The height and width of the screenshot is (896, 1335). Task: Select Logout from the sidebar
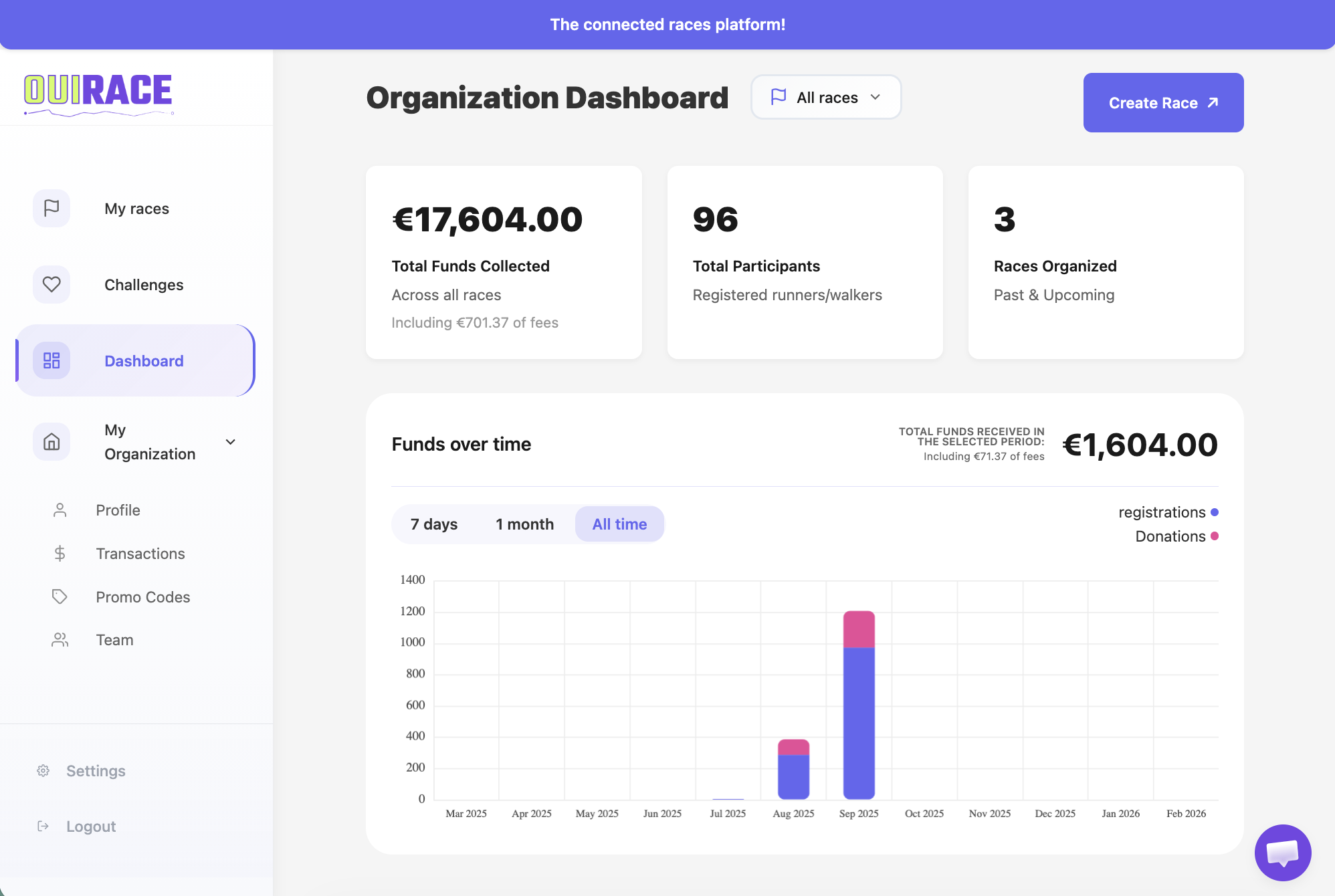[x=90, y=826]
